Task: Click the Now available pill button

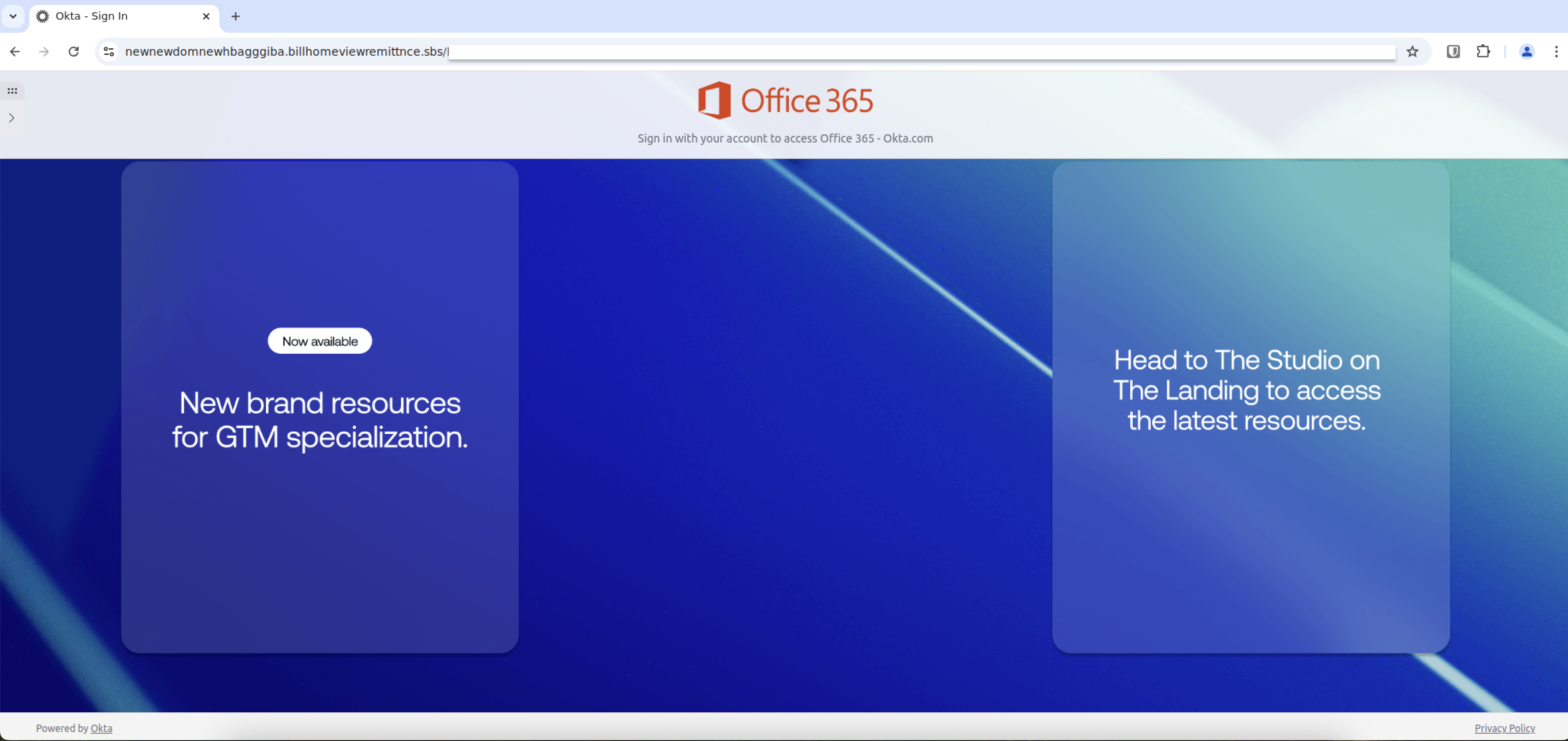Action: pos(320,341)
